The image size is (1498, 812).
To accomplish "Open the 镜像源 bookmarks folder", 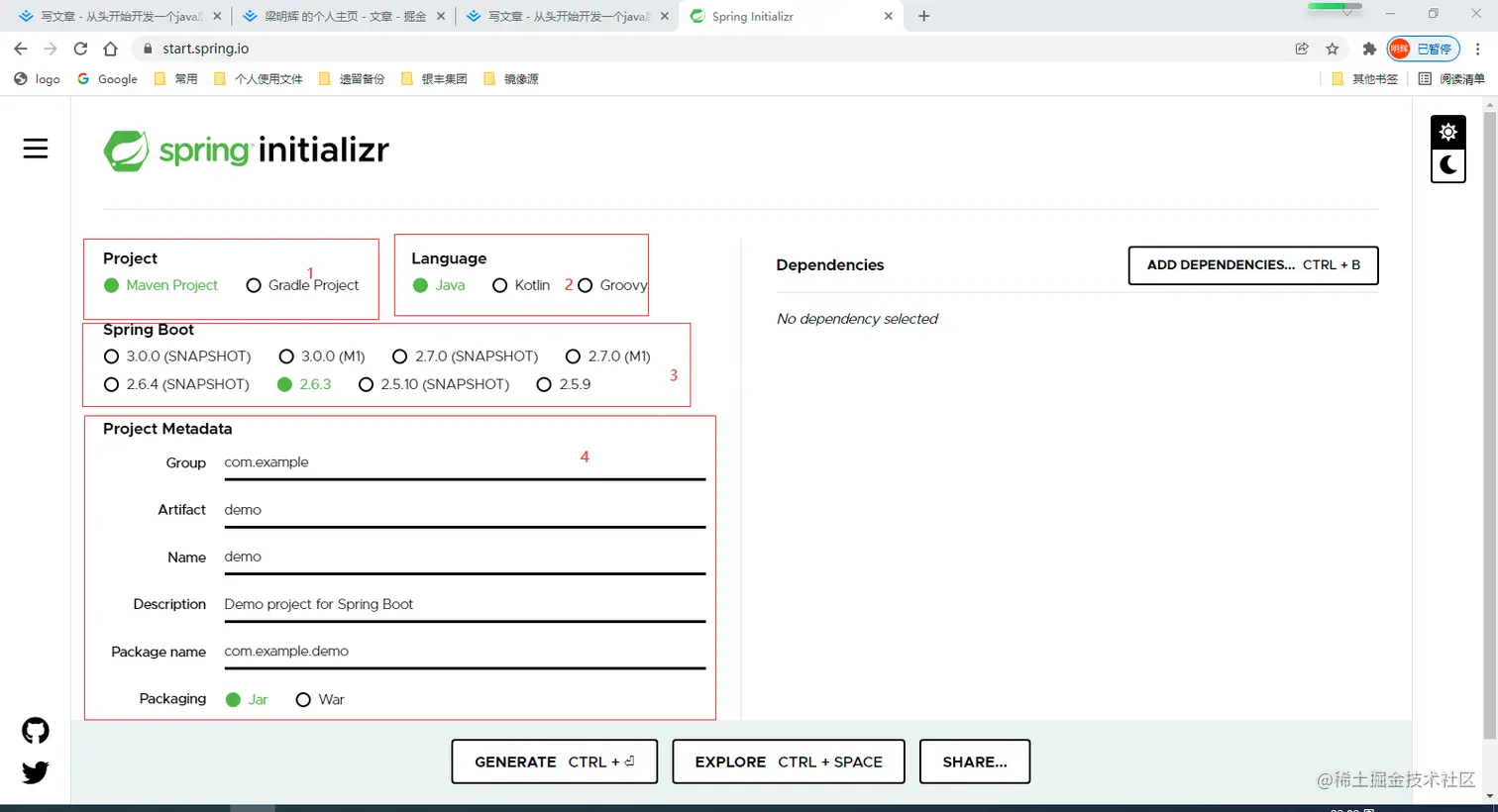I will click(x=511, y=79).
